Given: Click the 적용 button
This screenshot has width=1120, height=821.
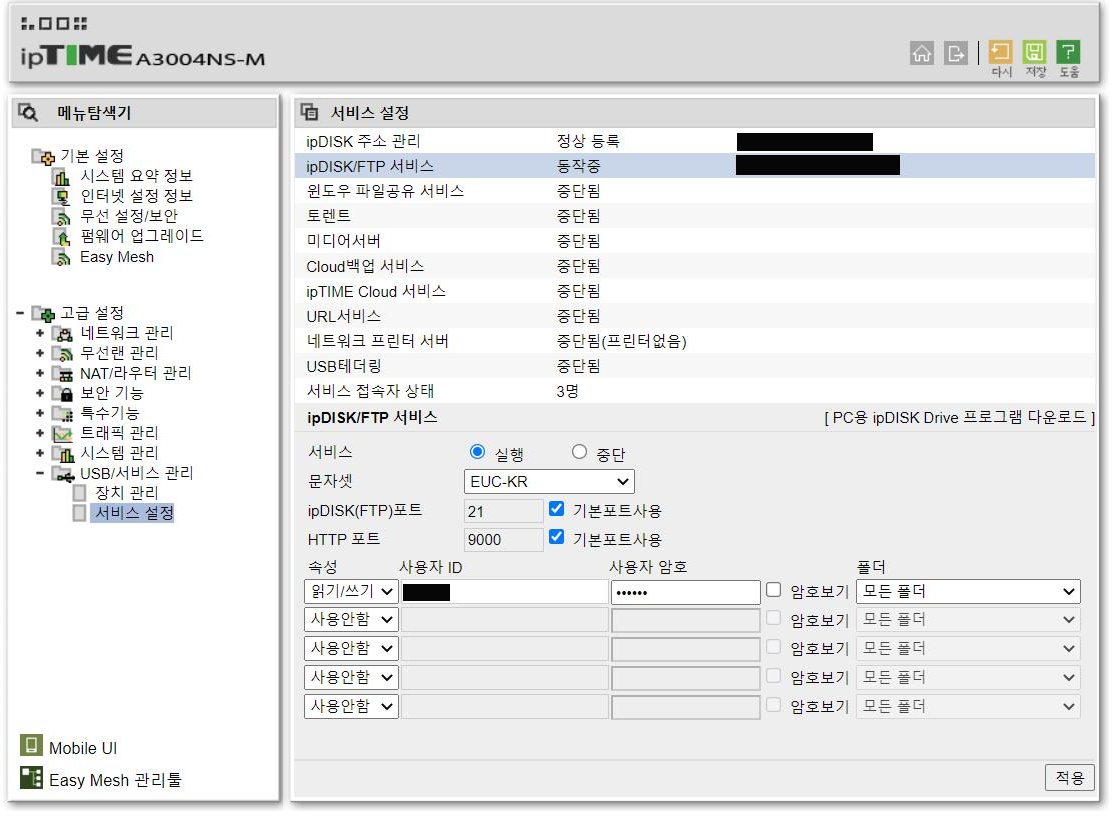Looking at the screenshot, I should point(1069,777).
